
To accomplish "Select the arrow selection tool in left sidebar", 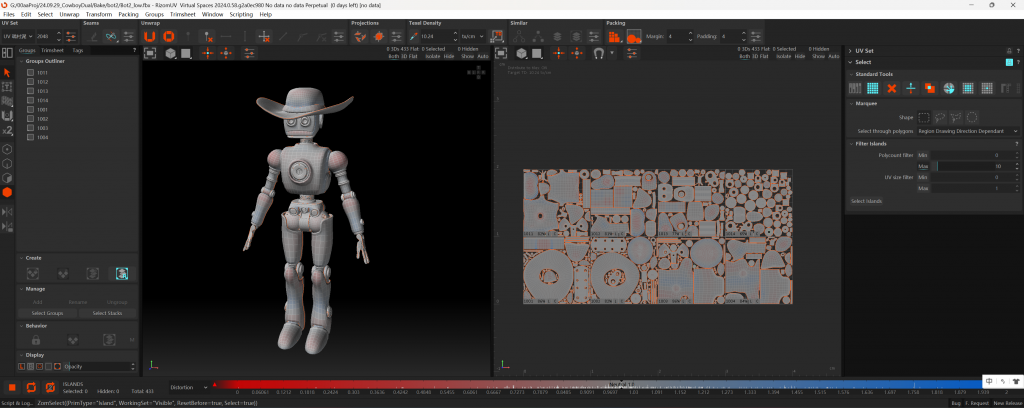I will click(7, 72).
